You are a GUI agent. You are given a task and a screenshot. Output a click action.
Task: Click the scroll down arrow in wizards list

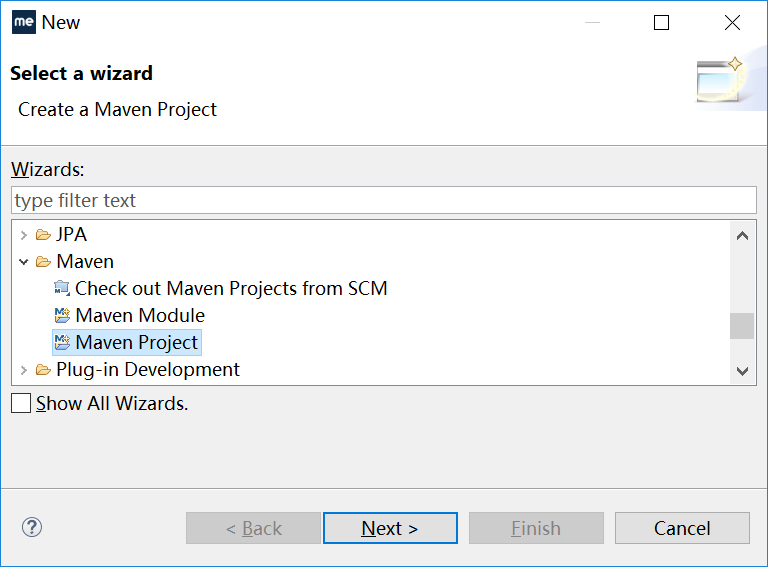point(742,371)
